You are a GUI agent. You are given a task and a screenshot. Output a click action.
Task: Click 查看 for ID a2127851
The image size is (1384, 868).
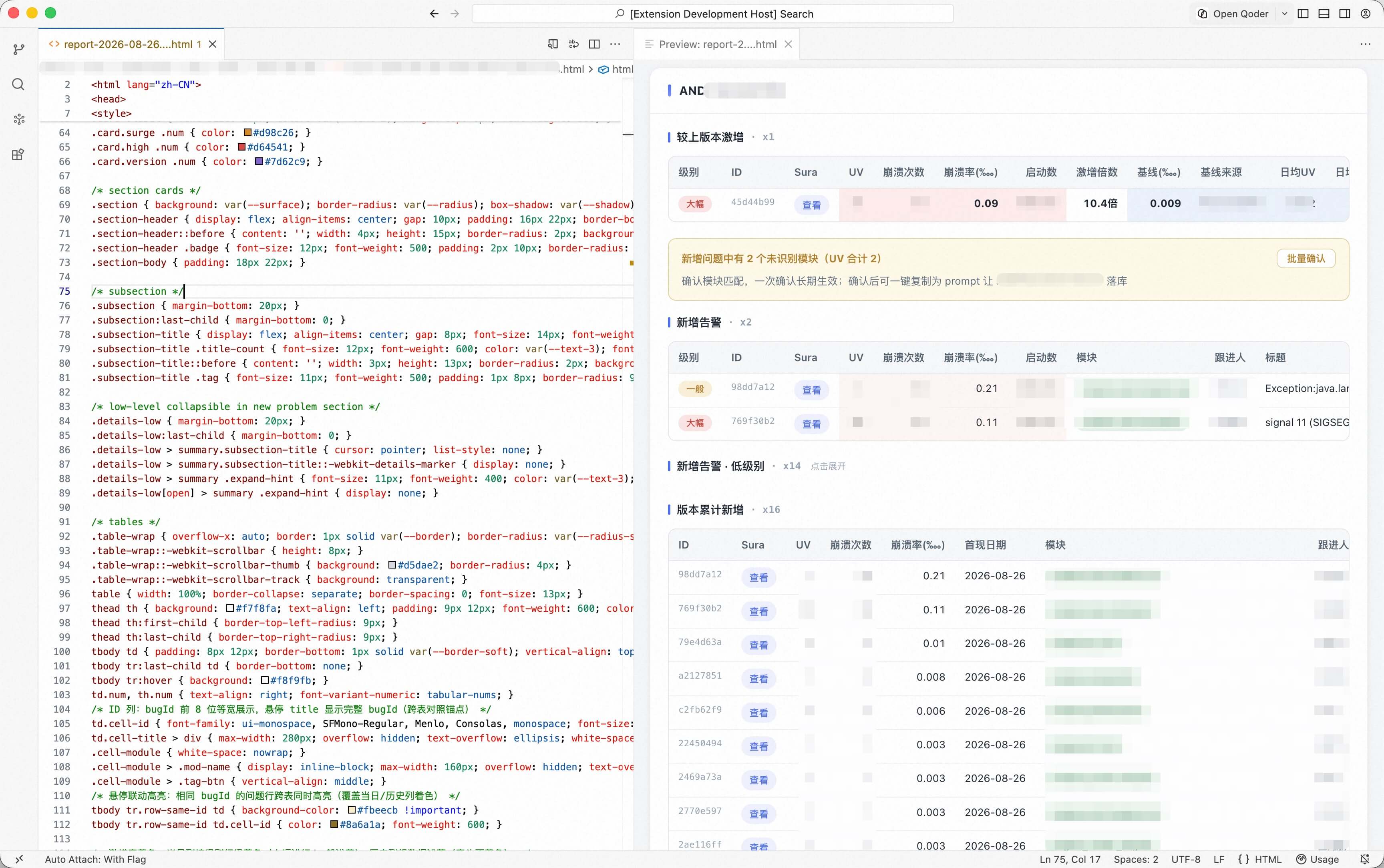(758, 679)
